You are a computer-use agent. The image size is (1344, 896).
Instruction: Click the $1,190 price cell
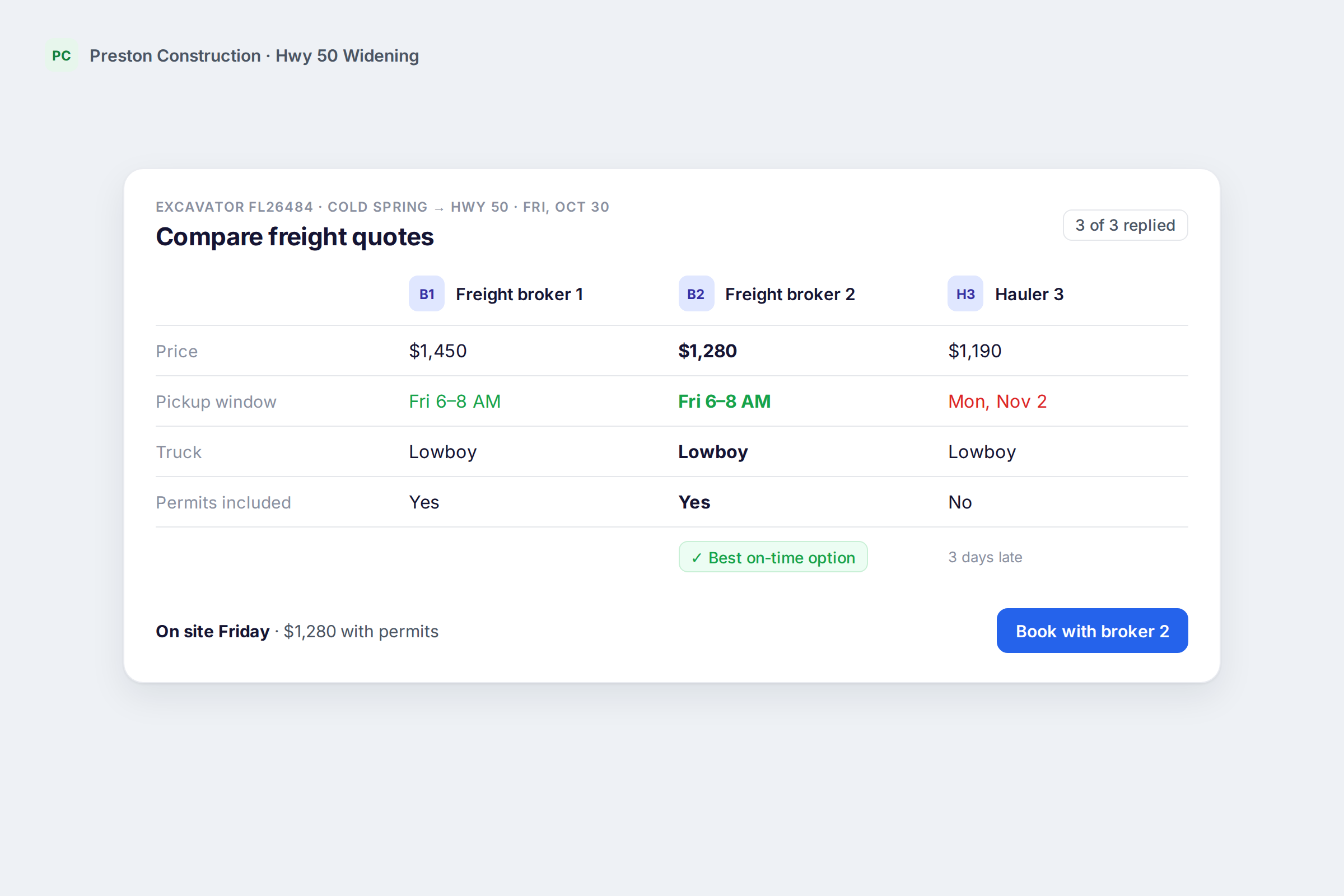pos(975,351)
